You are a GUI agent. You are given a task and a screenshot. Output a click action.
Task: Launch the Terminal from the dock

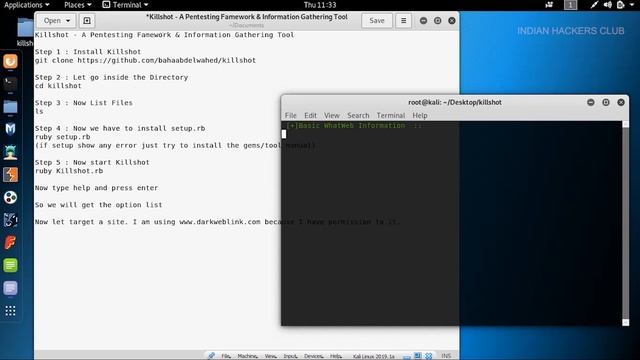click(x=10, y=84)
